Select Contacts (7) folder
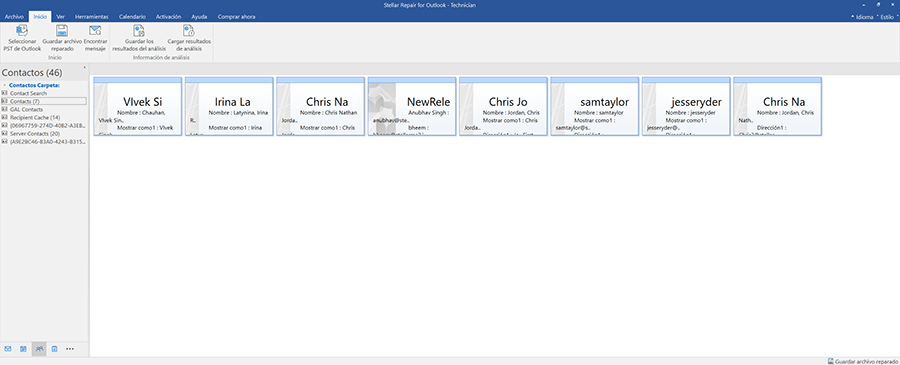The width and height of the screenshot is (900, 365). point(44,101)
